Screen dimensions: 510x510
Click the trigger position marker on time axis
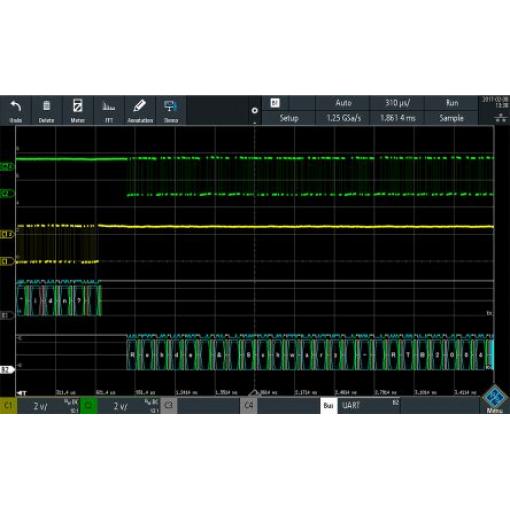tap(22, 393)
